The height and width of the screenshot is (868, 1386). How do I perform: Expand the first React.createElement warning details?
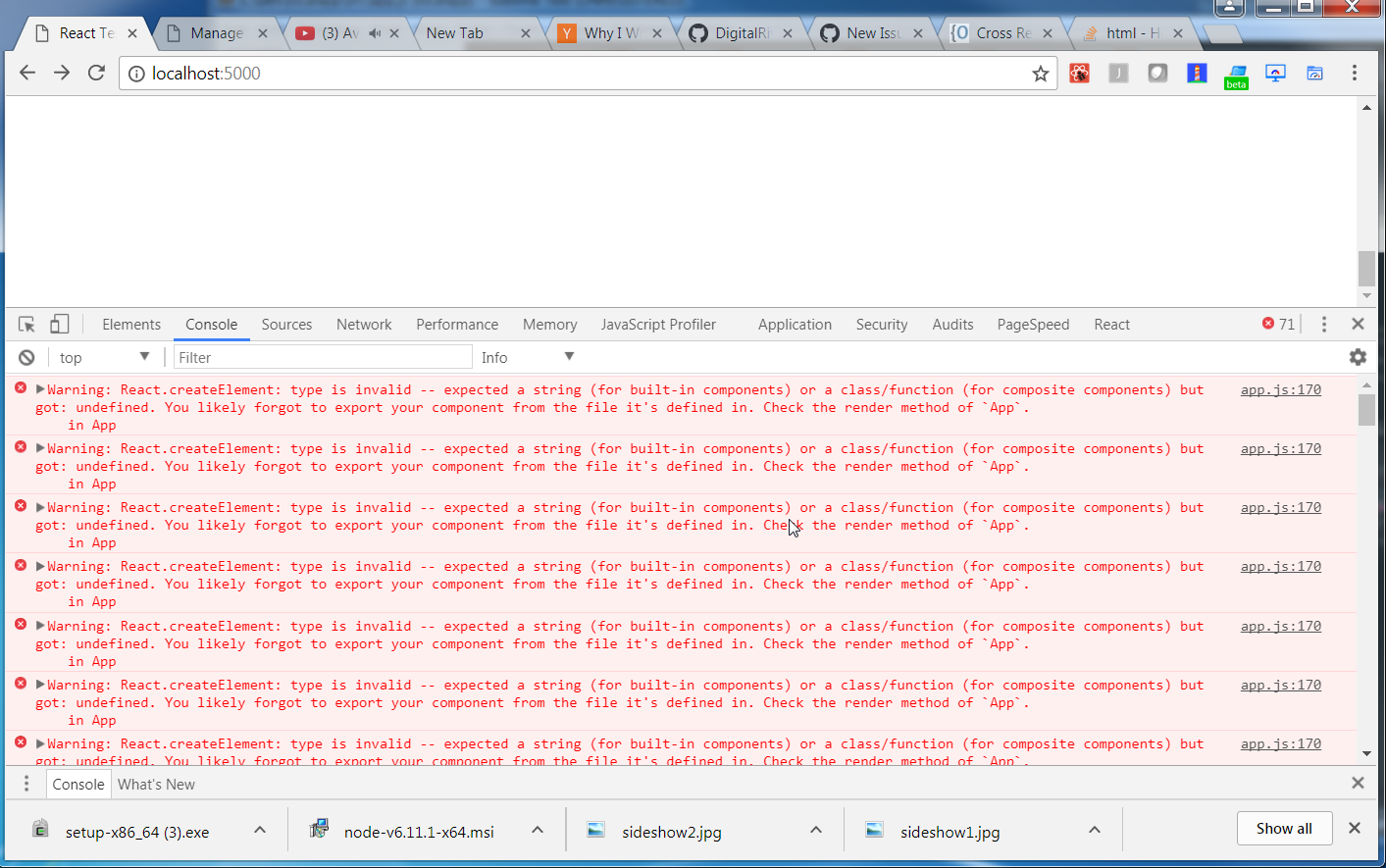pos(41,389)
